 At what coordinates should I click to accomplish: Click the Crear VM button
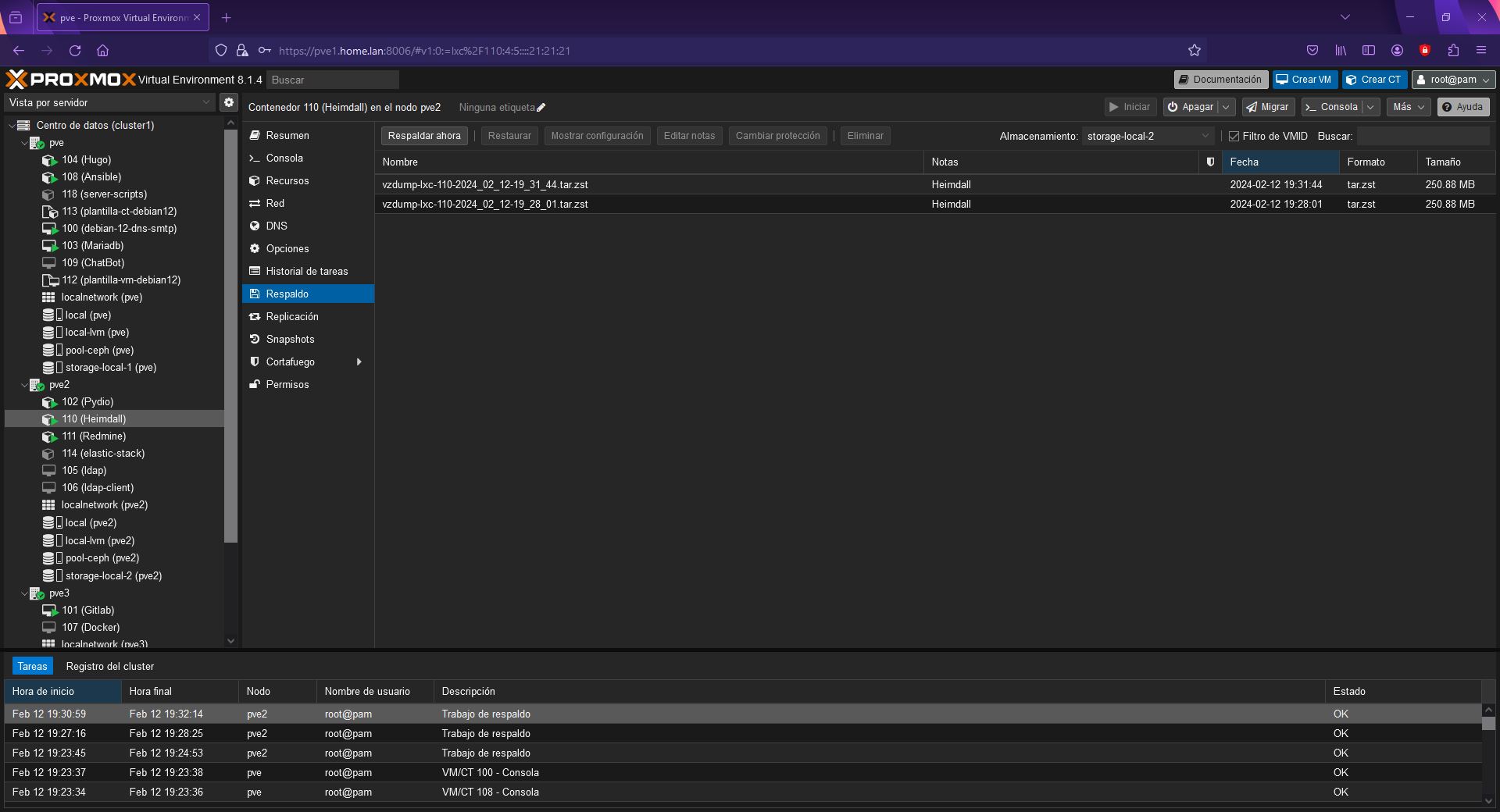point(1305,80)
